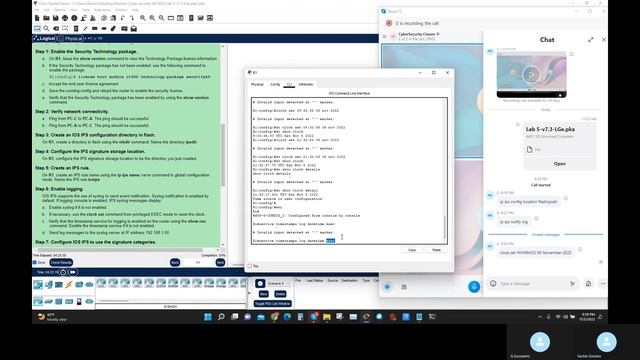Image resolution: width=640 pixels, height=360 pixels.
Task: Open Microsoft Edge from the taskbar
Action: (287, 317)
